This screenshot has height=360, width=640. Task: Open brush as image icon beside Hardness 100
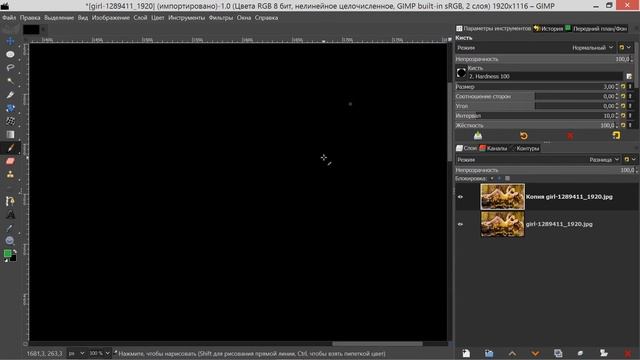tap(629, 76)
